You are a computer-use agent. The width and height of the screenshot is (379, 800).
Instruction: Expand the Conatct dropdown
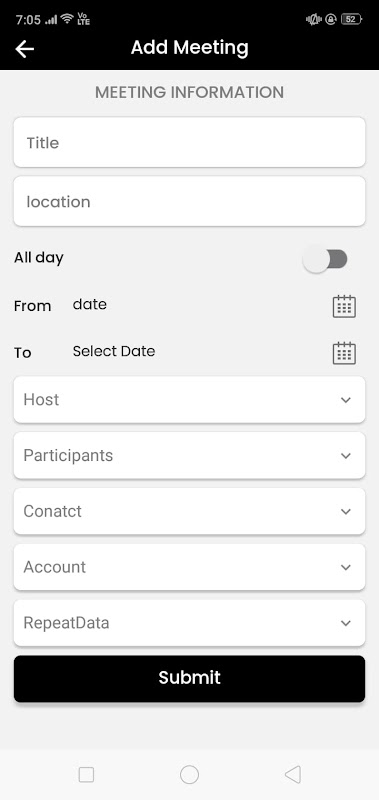point(189,511)
